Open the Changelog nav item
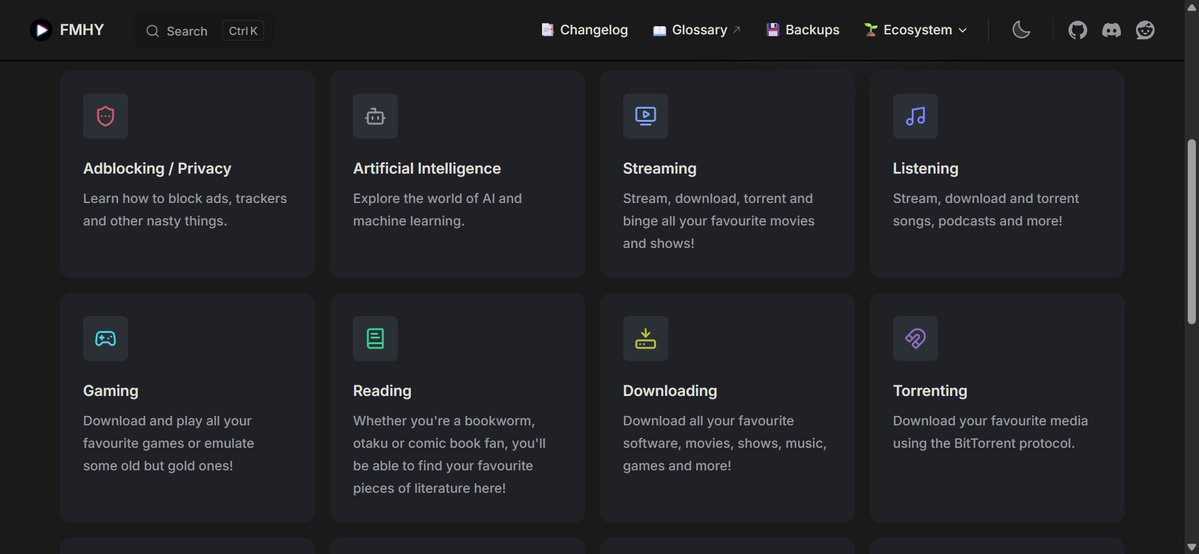The height and width of the screenshot is (554, 1199). click(x=585, y=30)
